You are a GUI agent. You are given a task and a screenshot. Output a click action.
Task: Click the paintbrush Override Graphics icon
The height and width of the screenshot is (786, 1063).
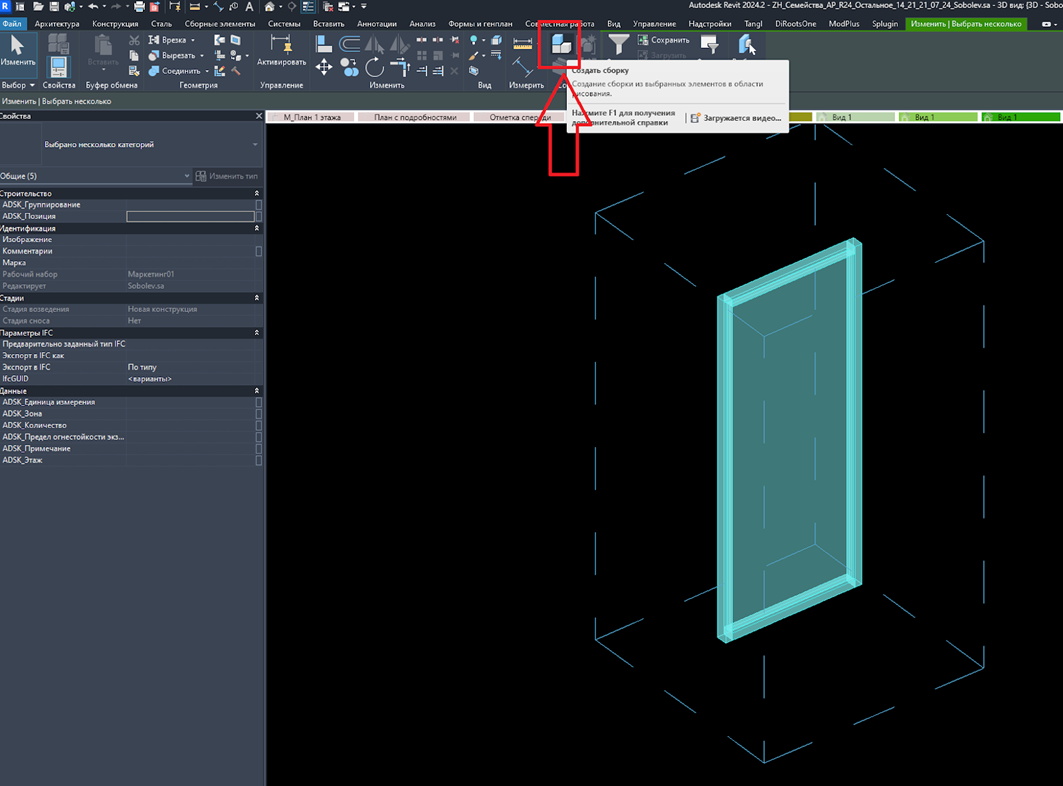[474, 56]
